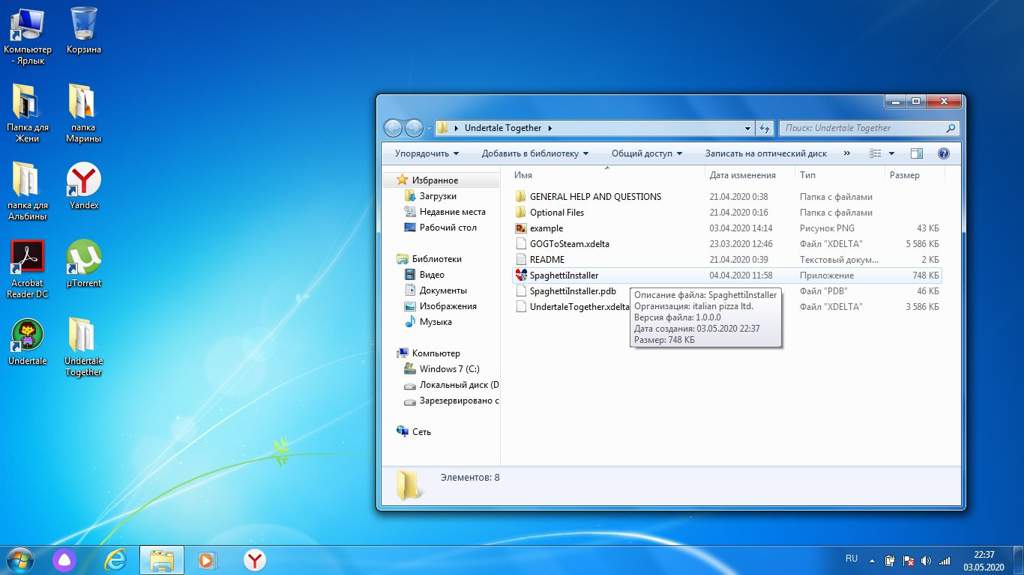Show more toolbar commands chevron
This screenshot has height=575, width=1024.
[847, 154]
